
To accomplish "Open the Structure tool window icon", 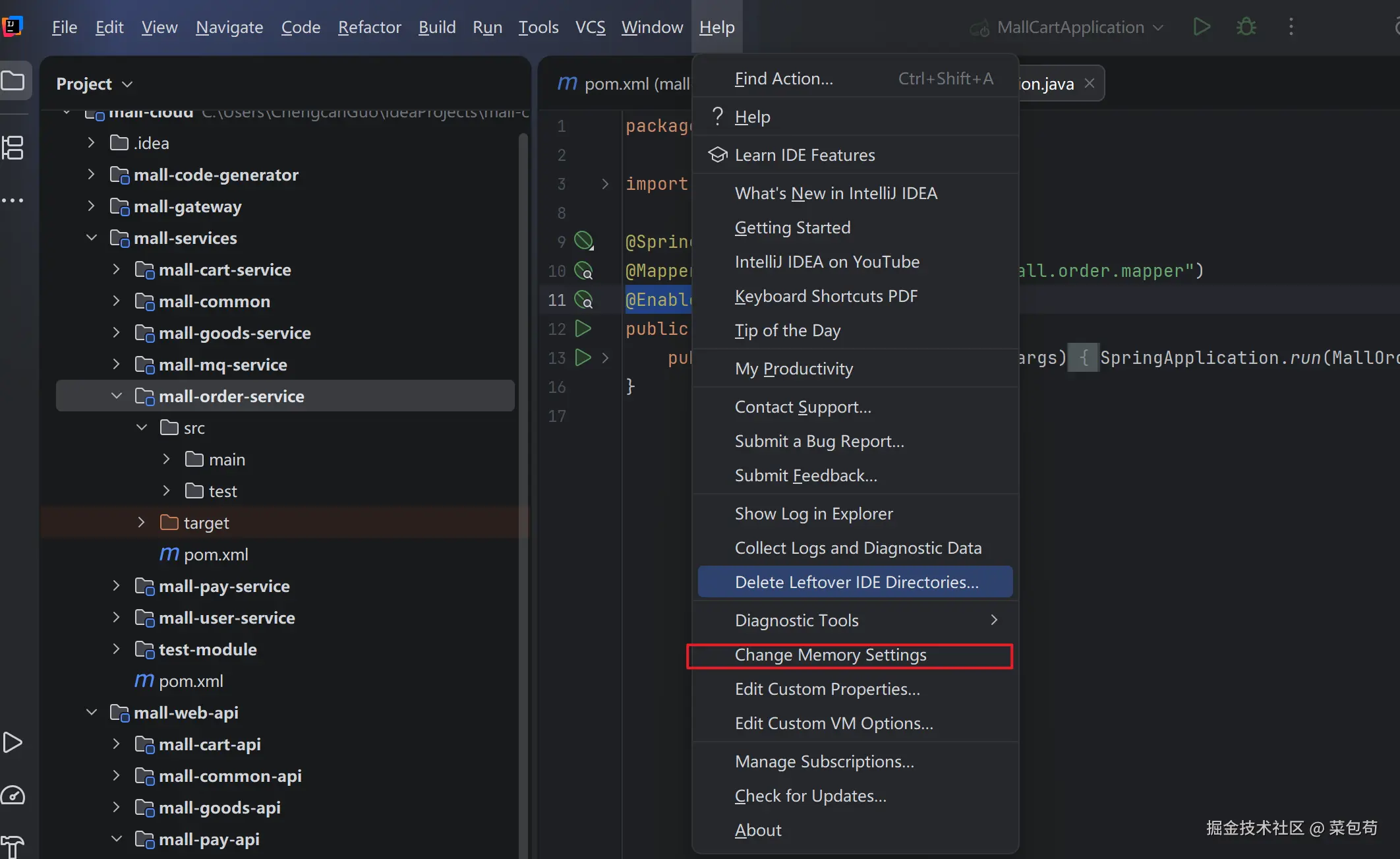I will pos(13,148).
